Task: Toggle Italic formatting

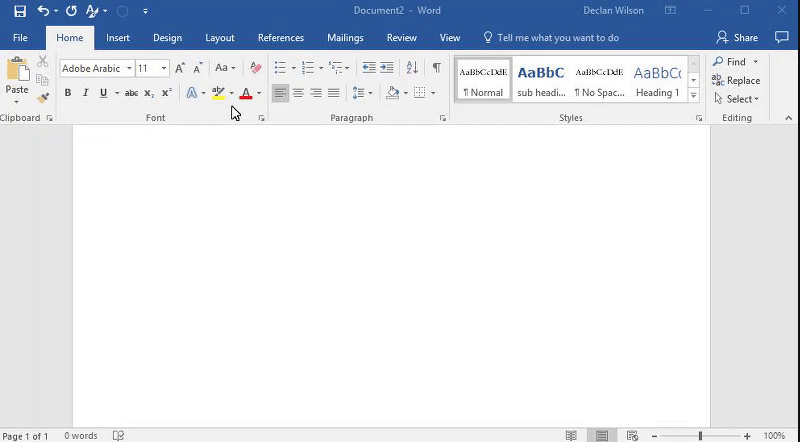Action: [85, 93]
